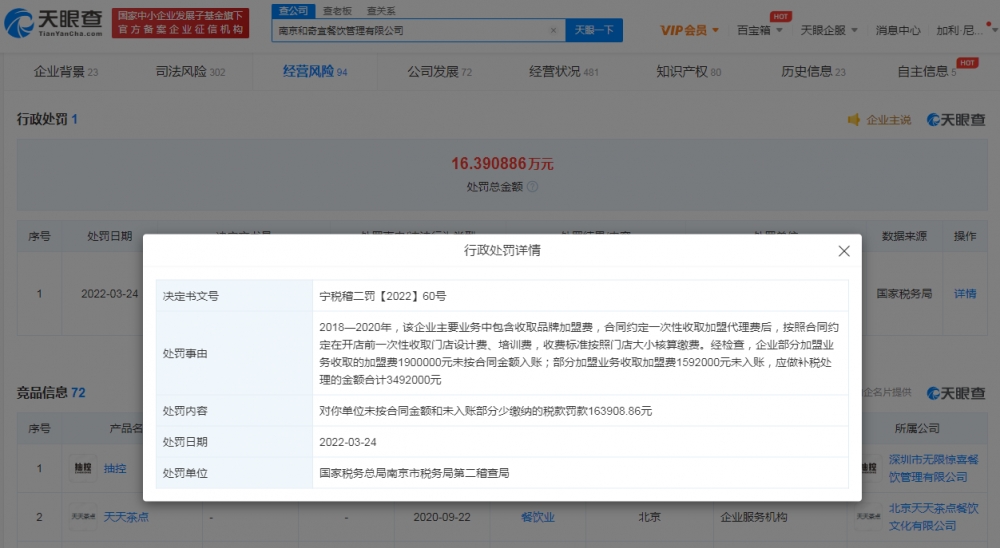Select the penalty unit 国家税务总局南京市税务局第二稽查局
This screenshot has height=548, width=1000.
pyautogui.click(x=414, y=473)
